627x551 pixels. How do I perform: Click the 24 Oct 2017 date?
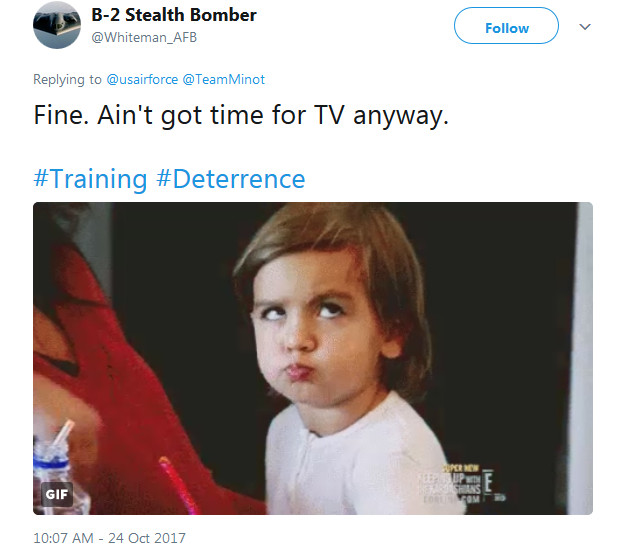pyautogui.click(x=147, y=538)
